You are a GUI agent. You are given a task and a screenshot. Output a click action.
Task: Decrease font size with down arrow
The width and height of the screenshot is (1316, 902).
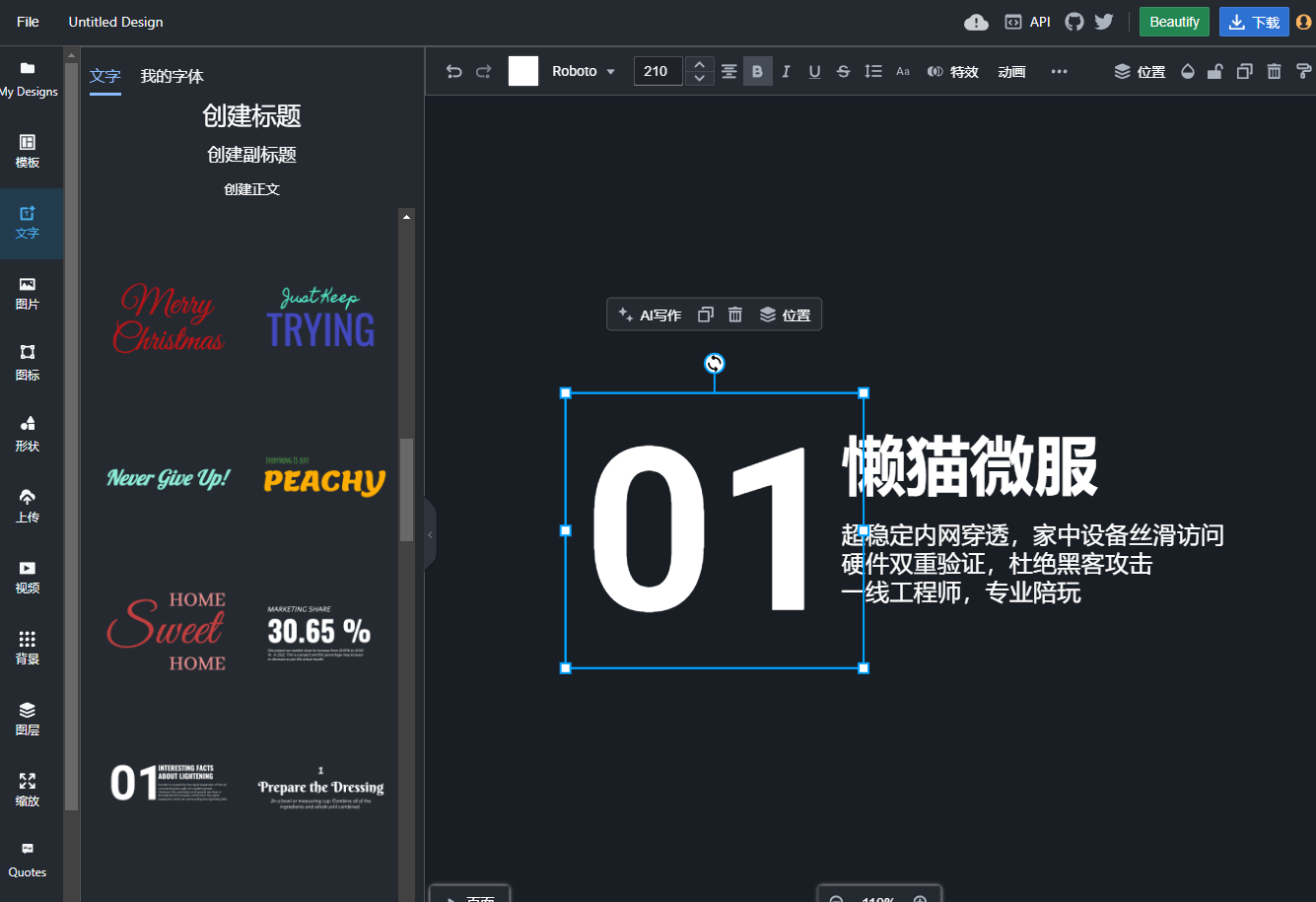[700, 79]
